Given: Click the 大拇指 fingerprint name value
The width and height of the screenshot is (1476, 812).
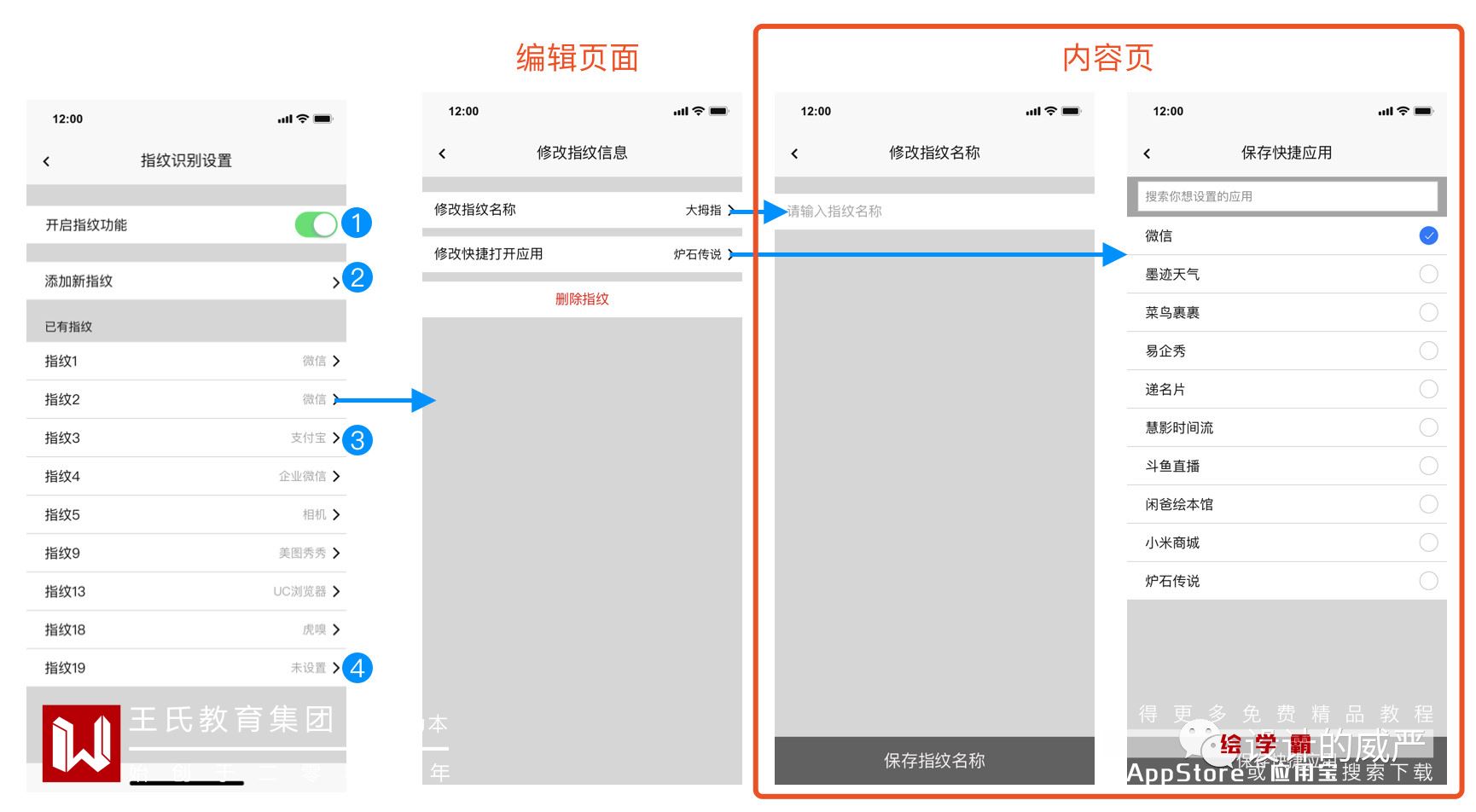Looking at the screenshot, I should click(703, 210).
